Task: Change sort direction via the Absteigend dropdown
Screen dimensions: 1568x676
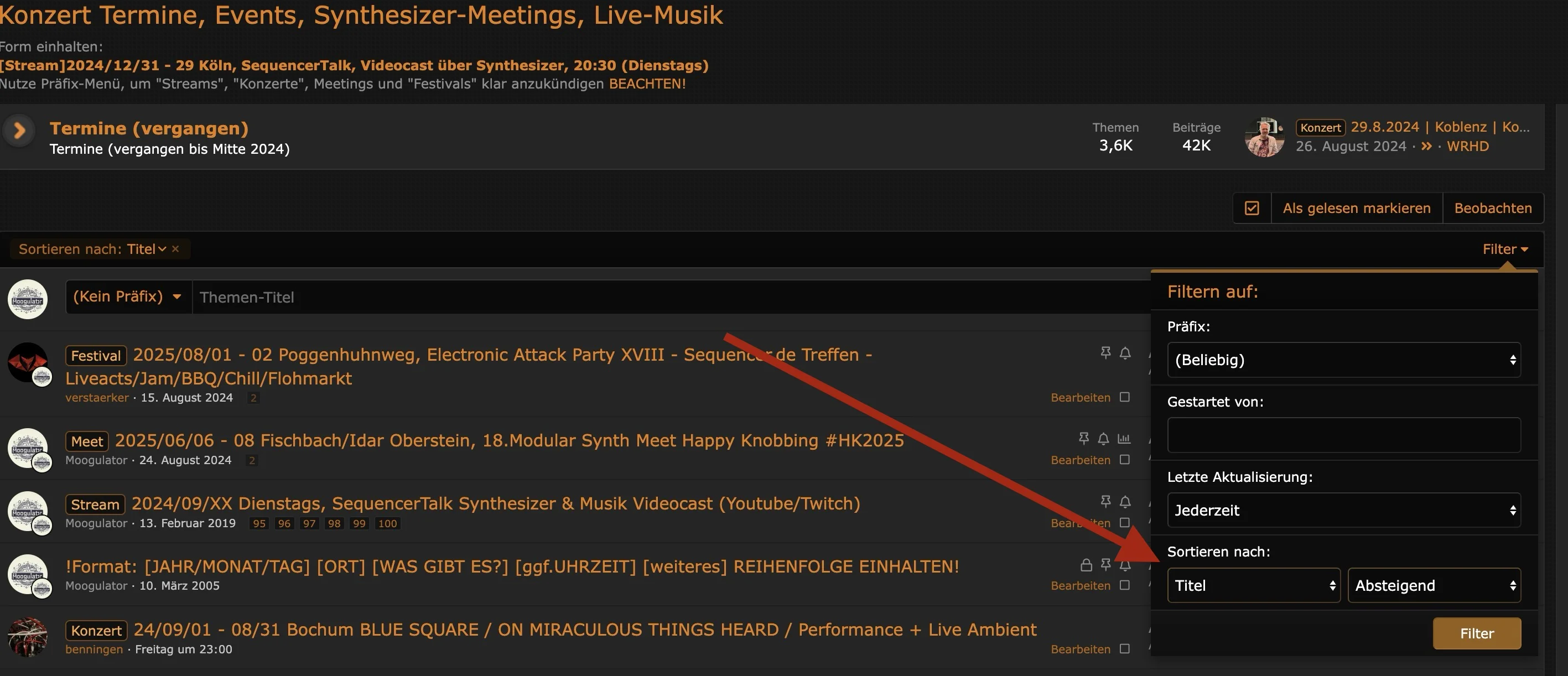Action: point(1434,585)
